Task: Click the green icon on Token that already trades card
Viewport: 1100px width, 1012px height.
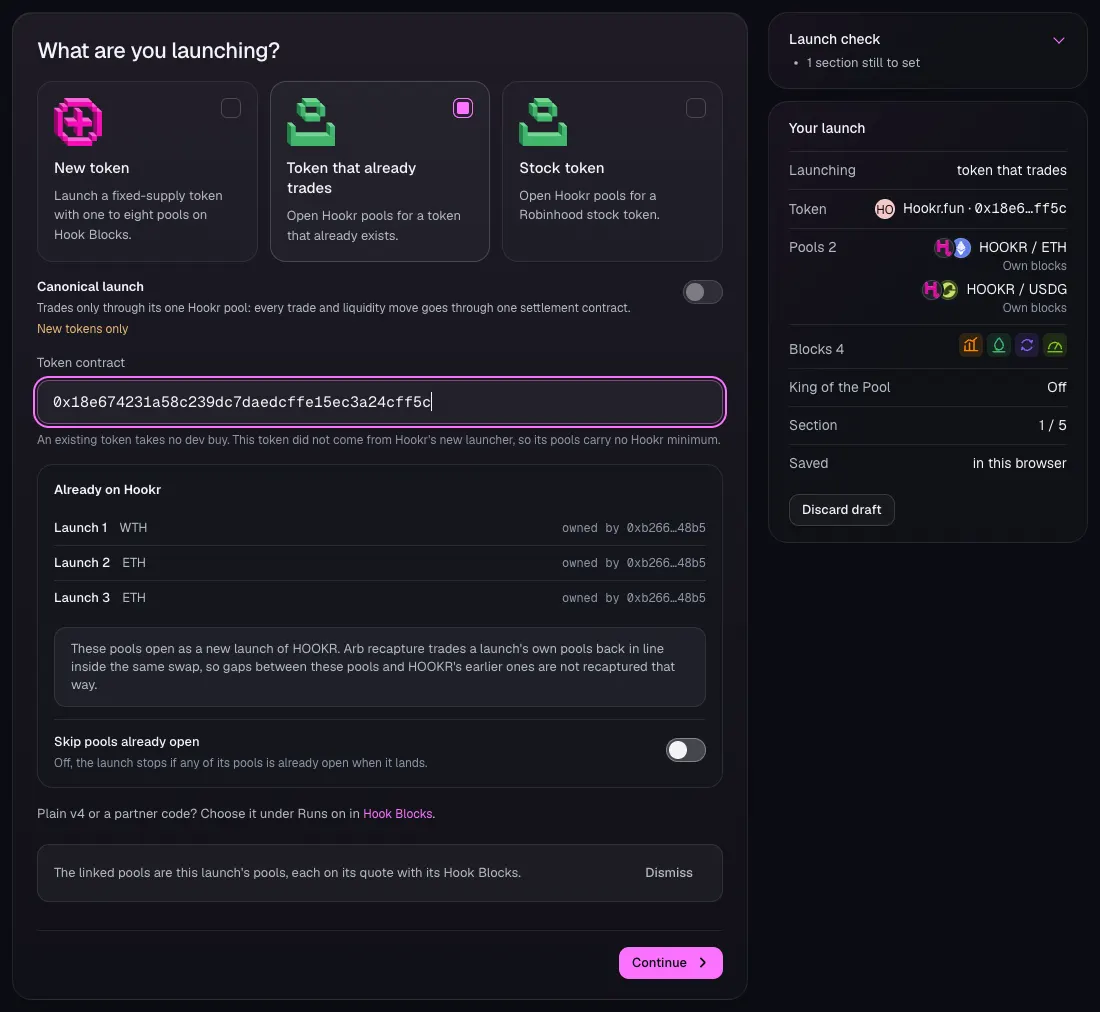Action: tap(311, 122)
